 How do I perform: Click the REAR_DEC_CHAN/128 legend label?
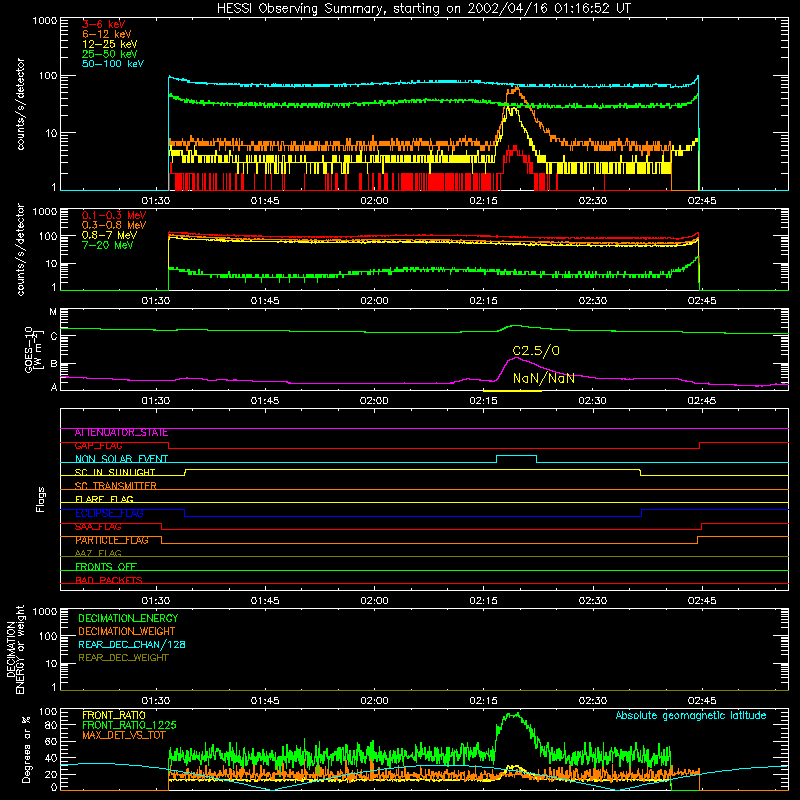[x=132, y=645]
